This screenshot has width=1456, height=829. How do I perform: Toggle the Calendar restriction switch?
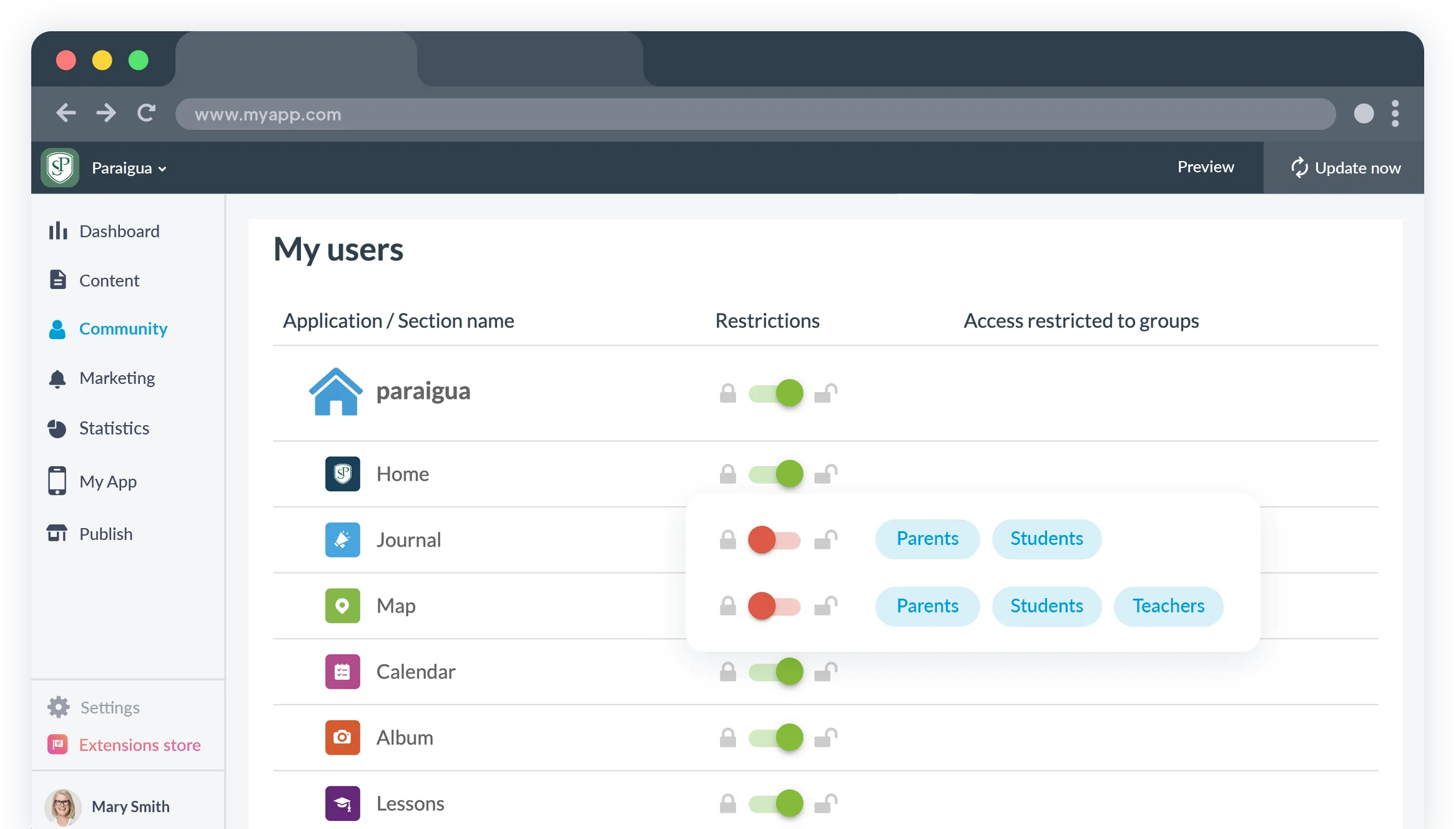click(x=776, y=672)
